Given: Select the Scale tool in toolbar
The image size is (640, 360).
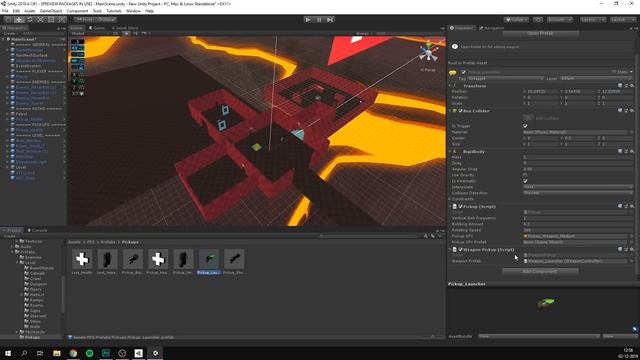Looking at the screenshot, I should click(40, 20).
